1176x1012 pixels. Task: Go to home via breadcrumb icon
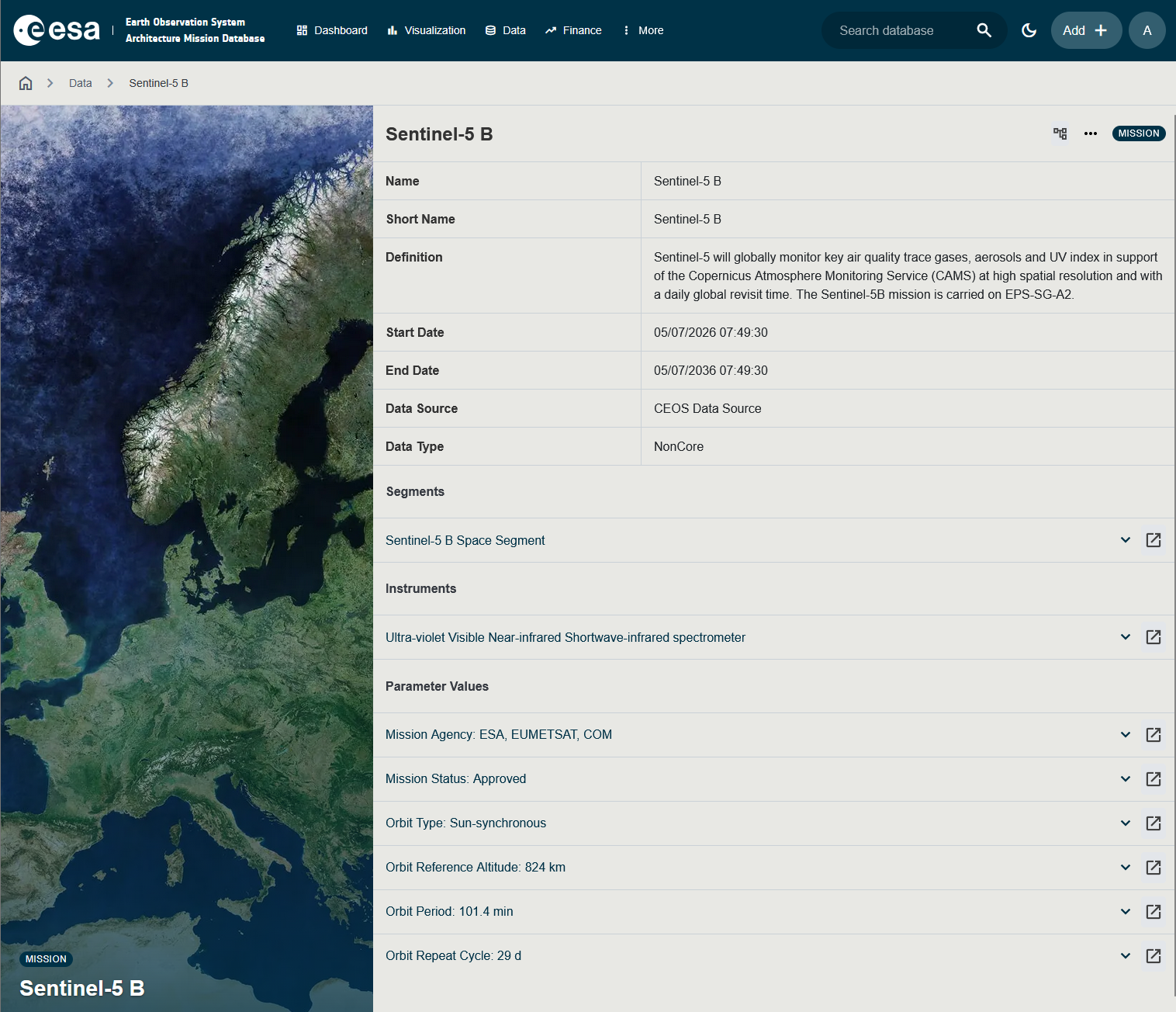[x=26, y=83]
